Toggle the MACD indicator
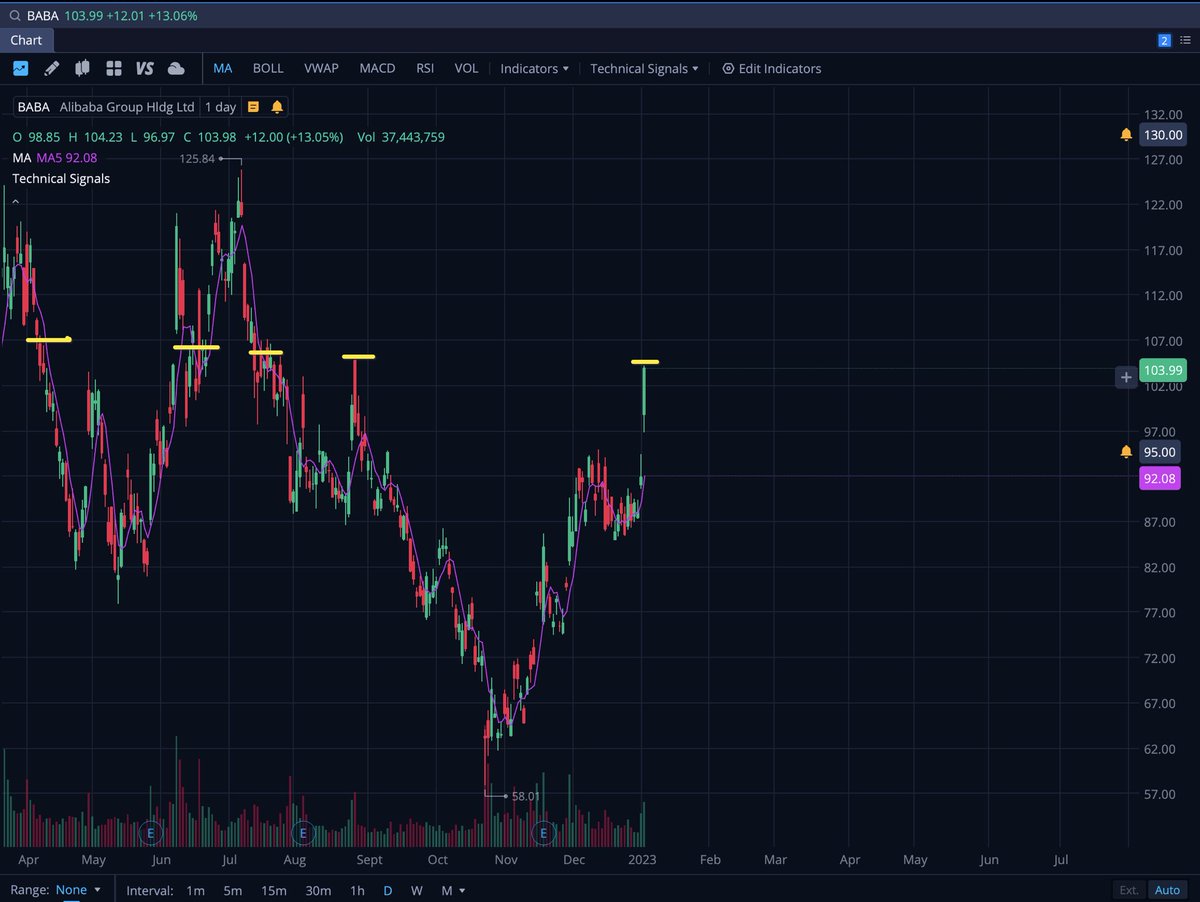The height and width of the screenshot is (902, 1200). pos(377,68)
